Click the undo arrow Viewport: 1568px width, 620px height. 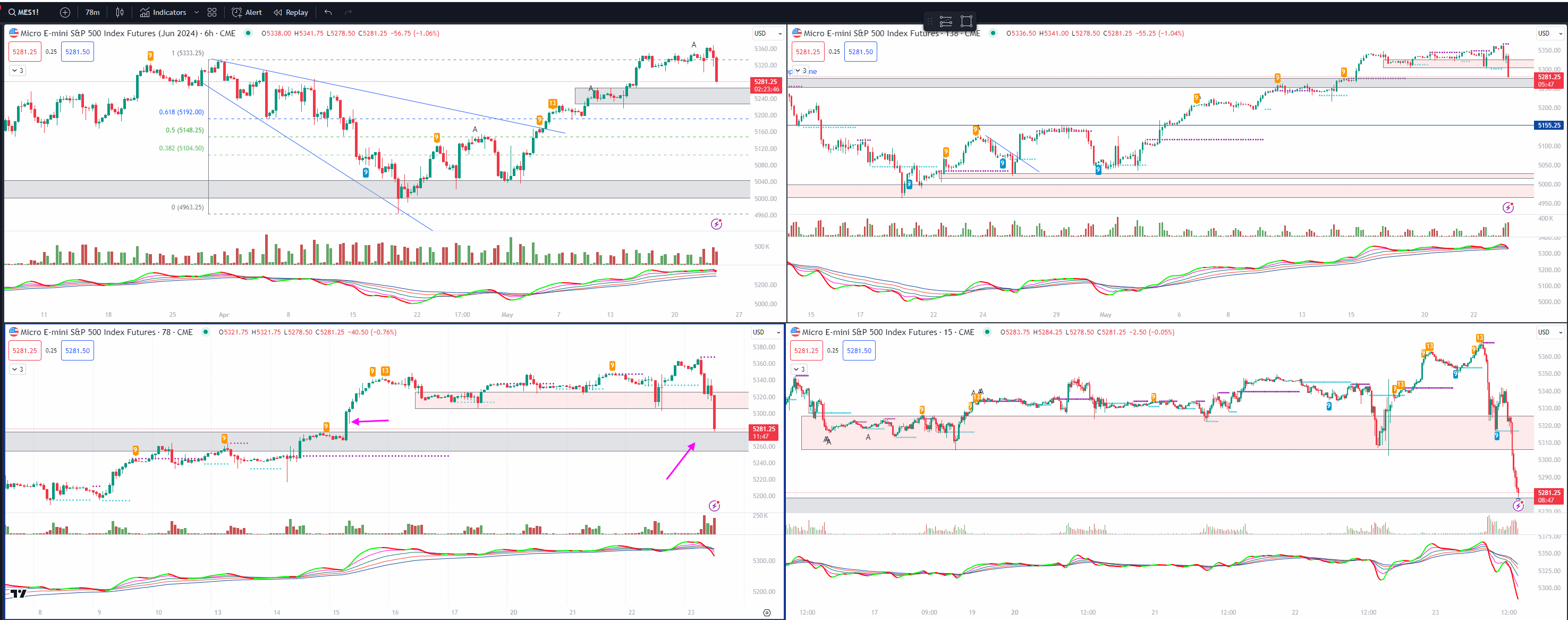click(328, 12)
